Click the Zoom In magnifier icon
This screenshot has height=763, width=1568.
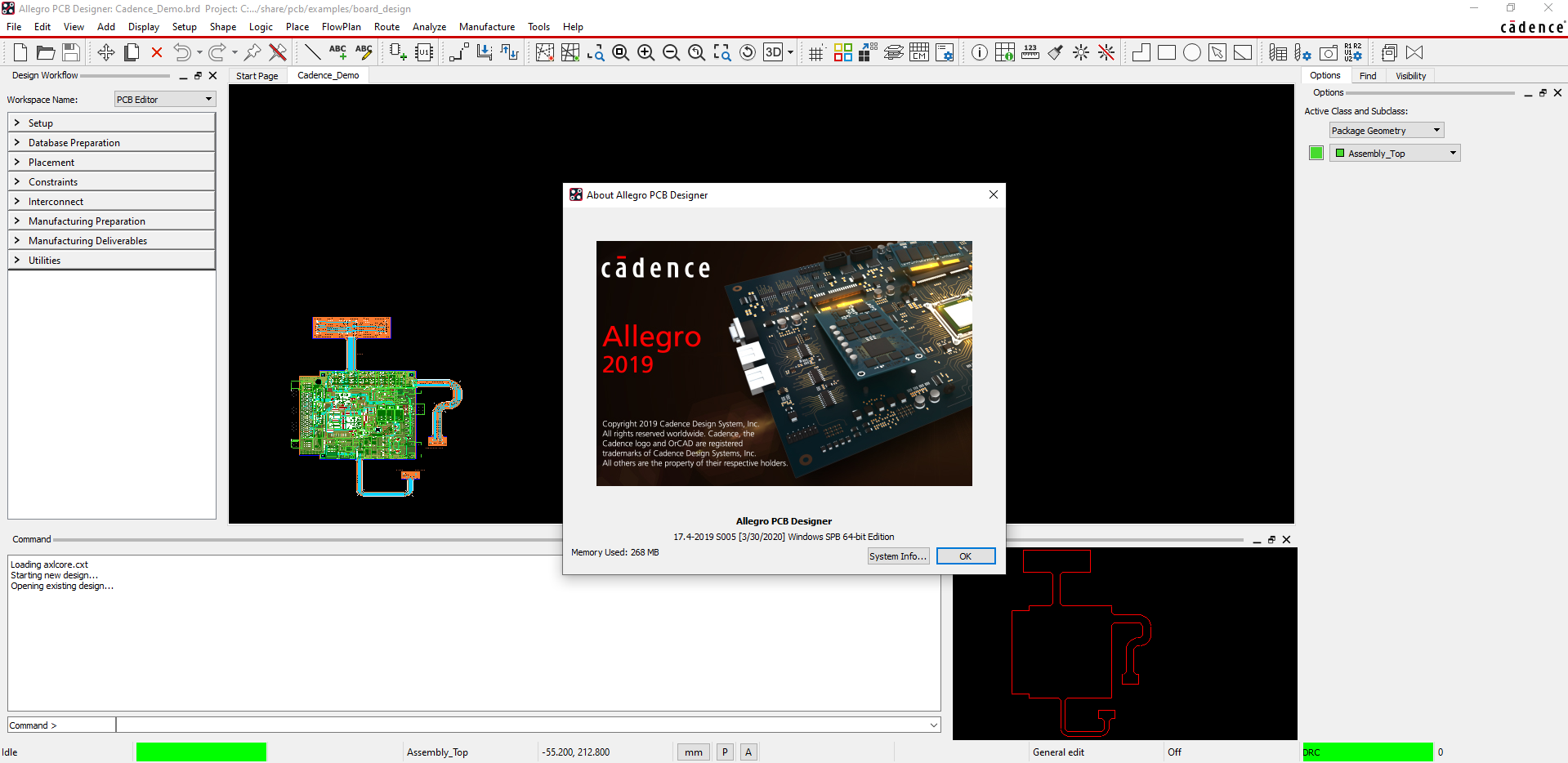(646, 53)
